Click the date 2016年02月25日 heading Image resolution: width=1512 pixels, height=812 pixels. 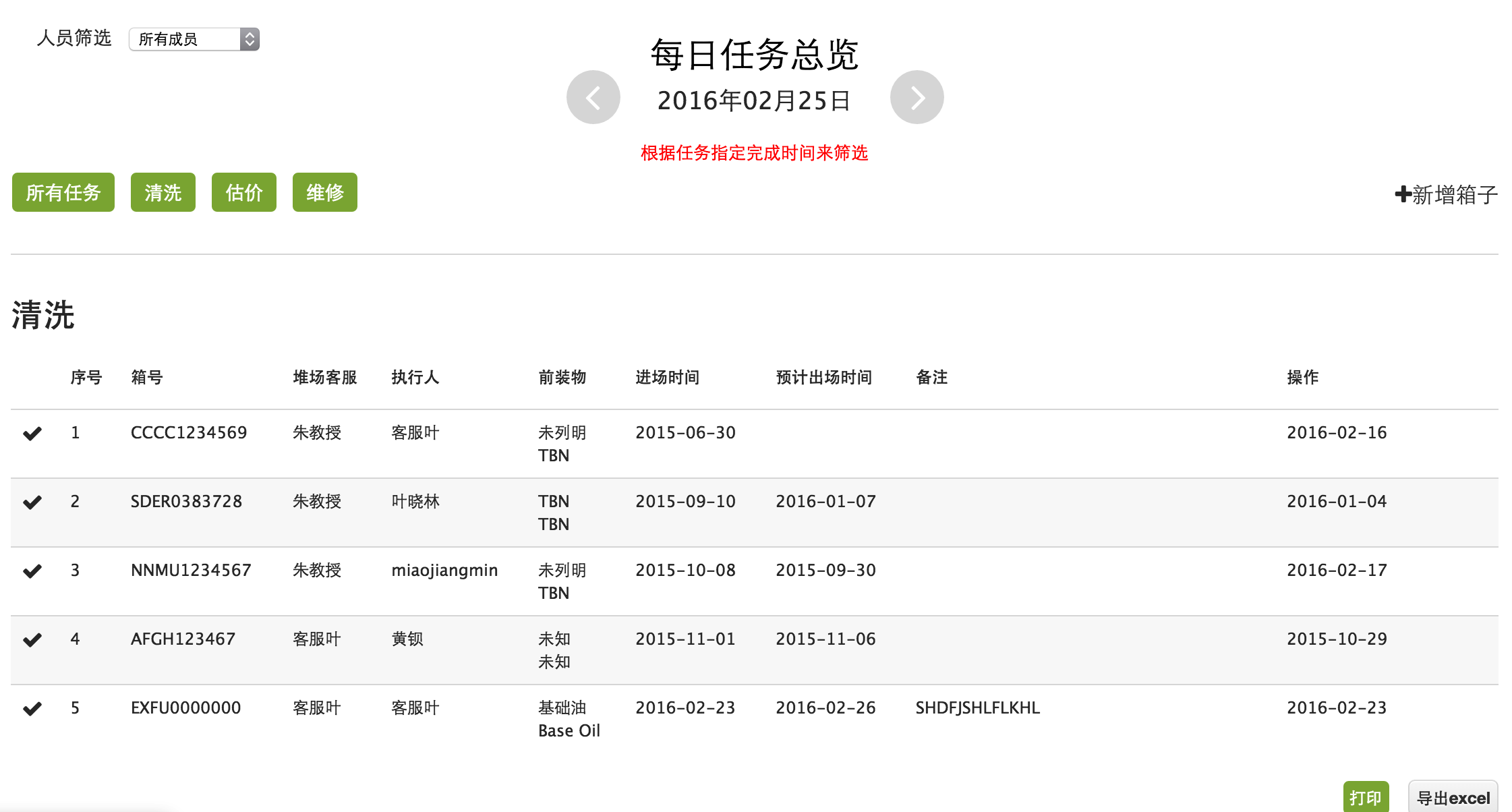tap(754, 101)
